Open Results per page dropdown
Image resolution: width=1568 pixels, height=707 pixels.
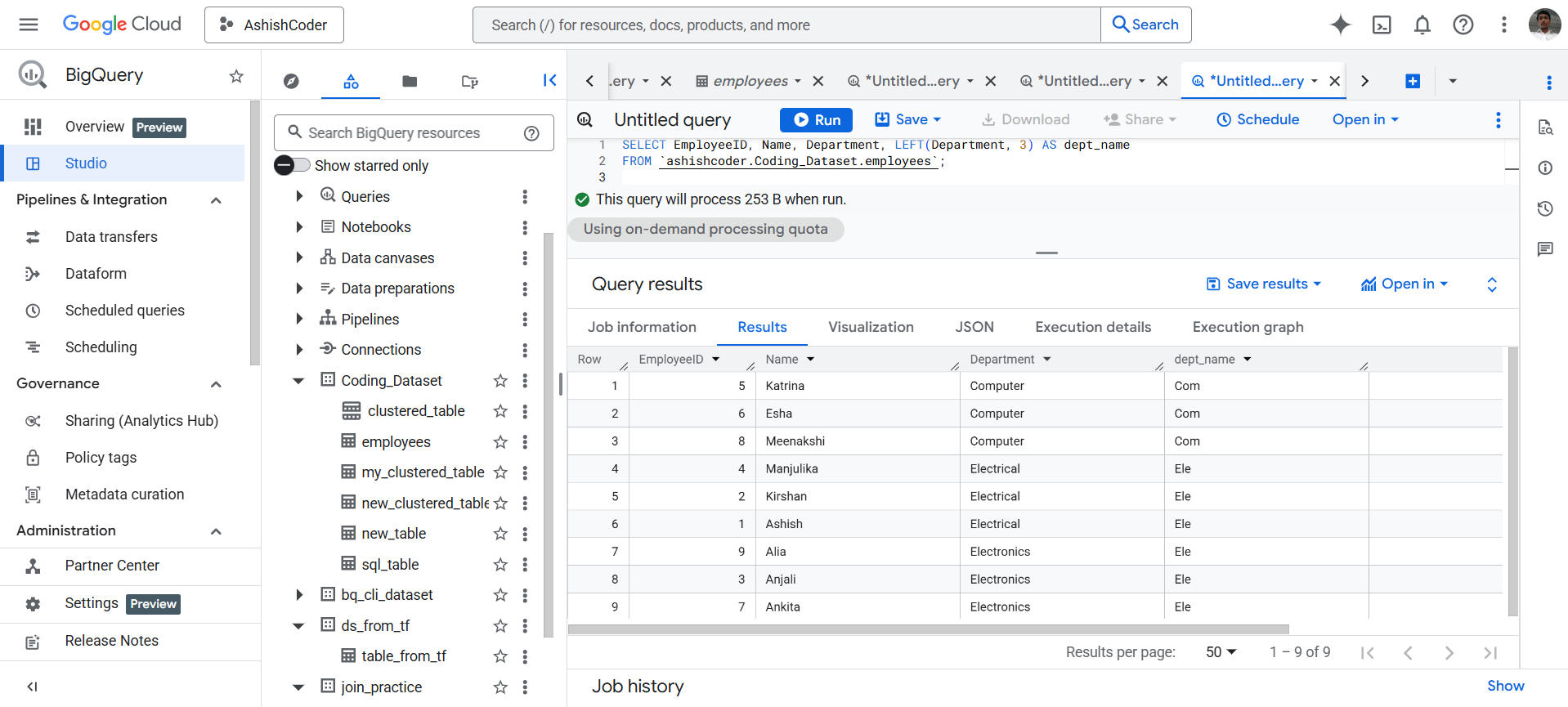[x=1221, y=652]
